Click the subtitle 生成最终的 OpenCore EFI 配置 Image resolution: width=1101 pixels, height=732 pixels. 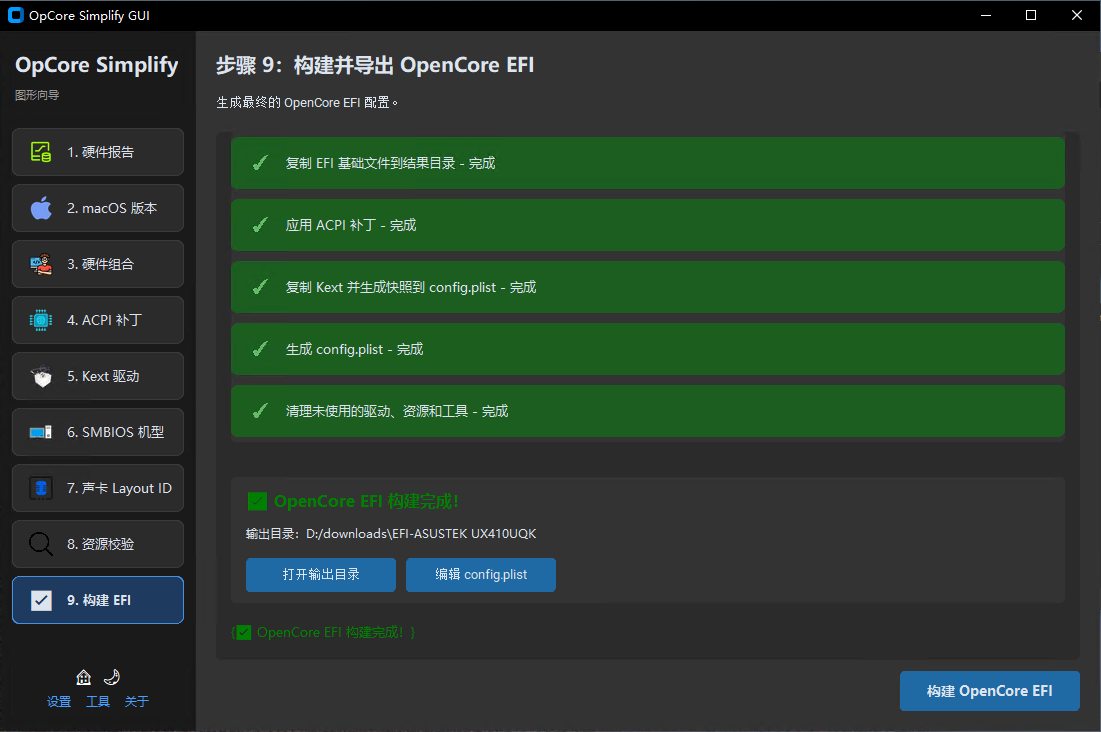pos(307,103)
